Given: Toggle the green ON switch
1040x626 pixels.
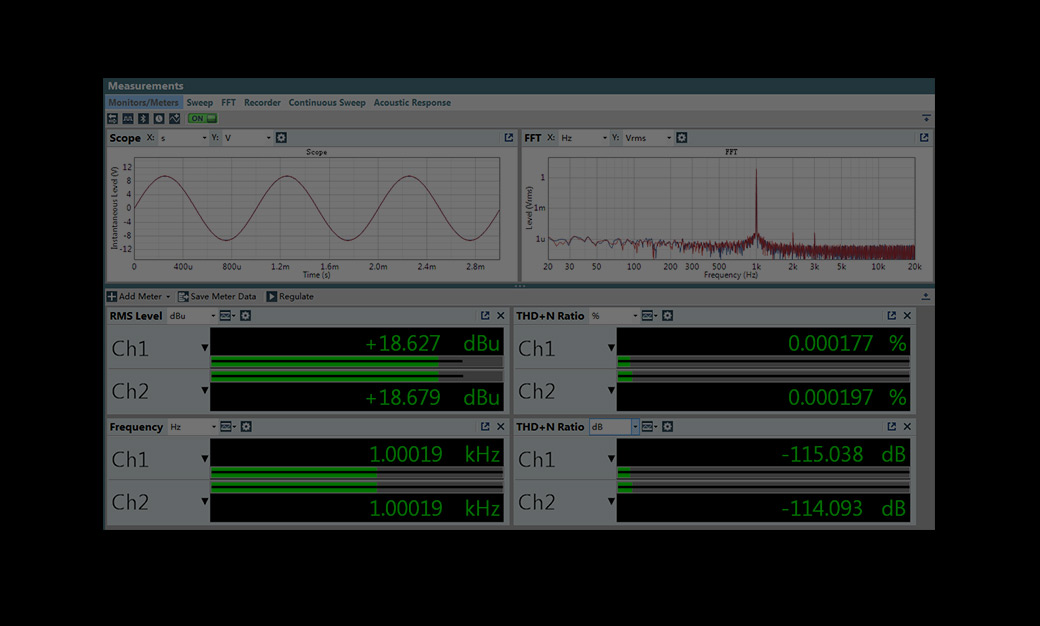Looking at the screenshot, I should (203, 118).
